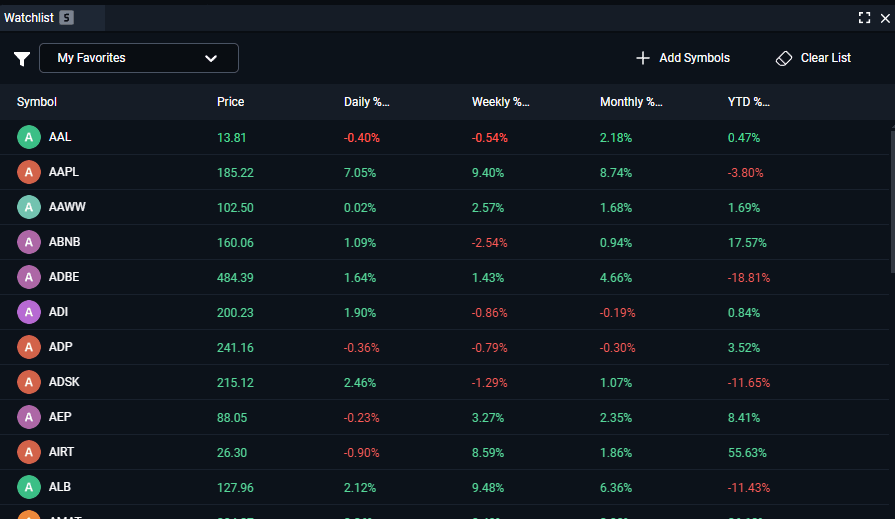
Task: Sort by Monthly % column header
Action: pyautogui.click(x=631, y=102)
